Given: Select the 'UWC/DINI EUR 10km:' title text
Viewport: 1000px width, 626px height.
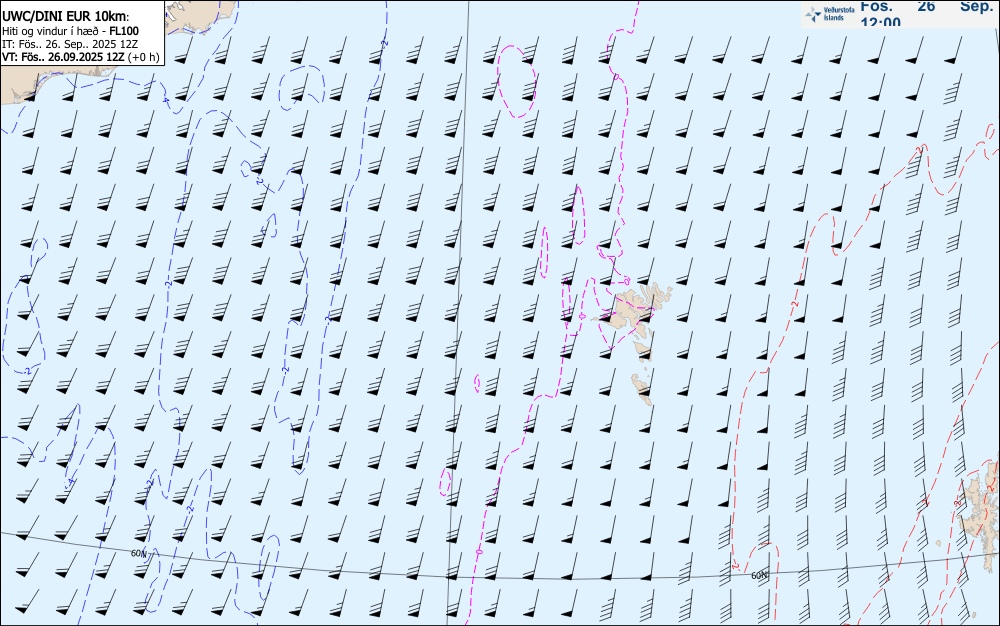Looking at the screenshot, I should [66, 17].
